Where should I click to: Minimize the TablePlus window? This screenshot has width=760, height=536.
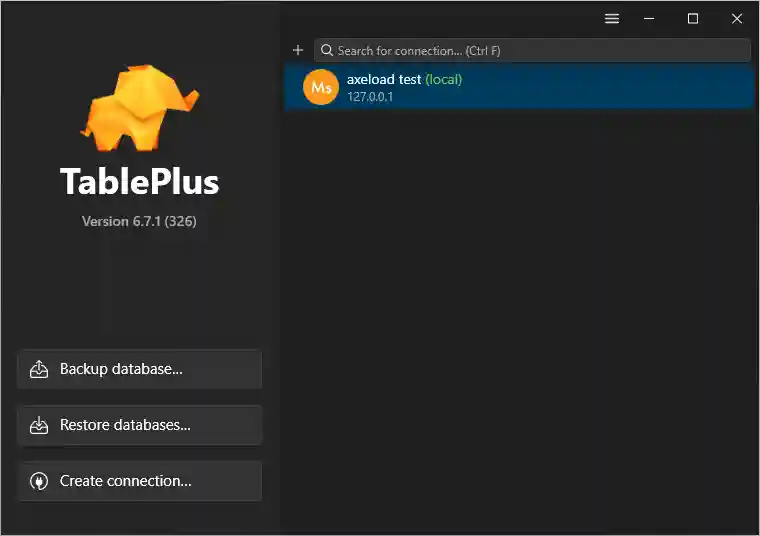[x=649, y=18]
